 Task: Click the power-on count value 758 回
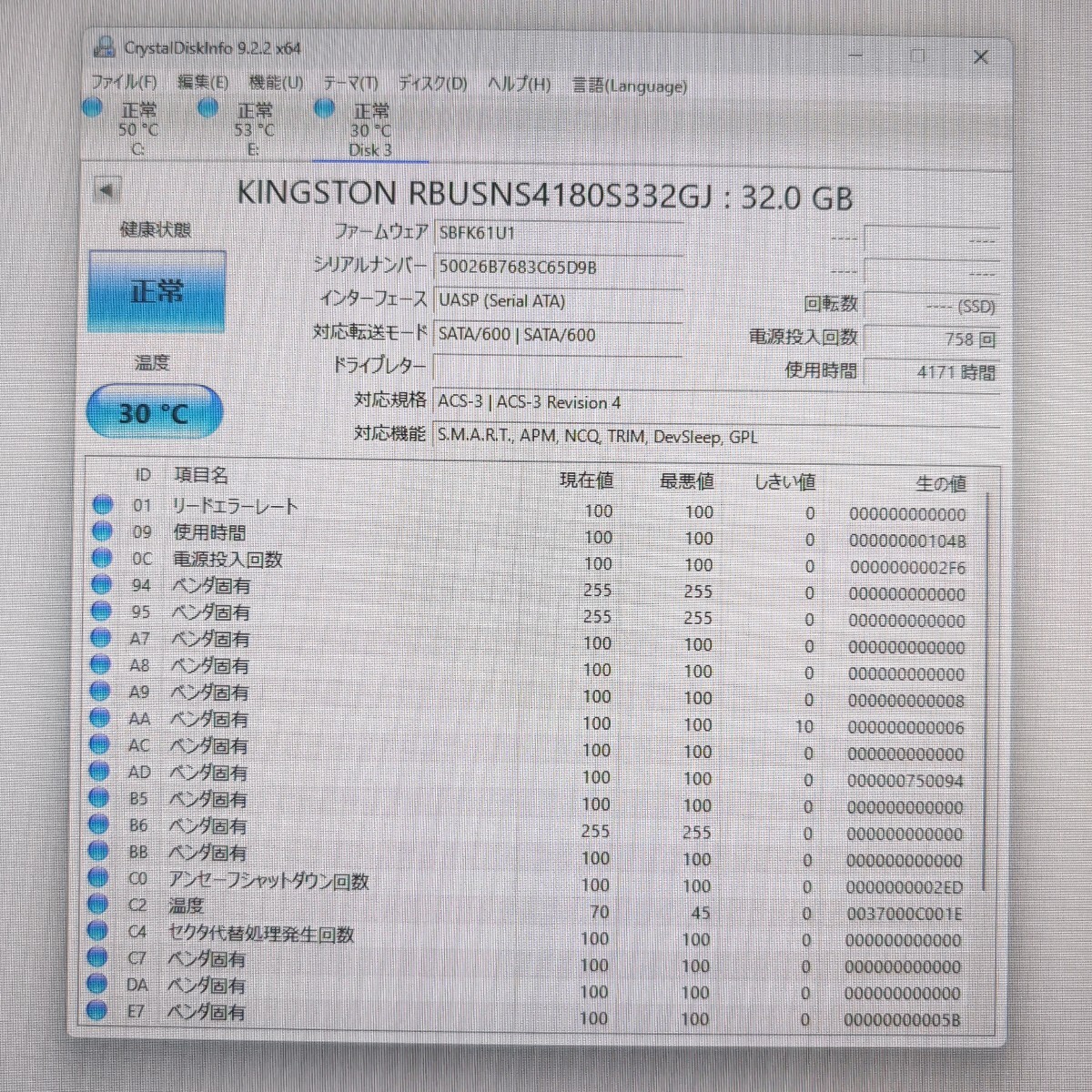931,339
